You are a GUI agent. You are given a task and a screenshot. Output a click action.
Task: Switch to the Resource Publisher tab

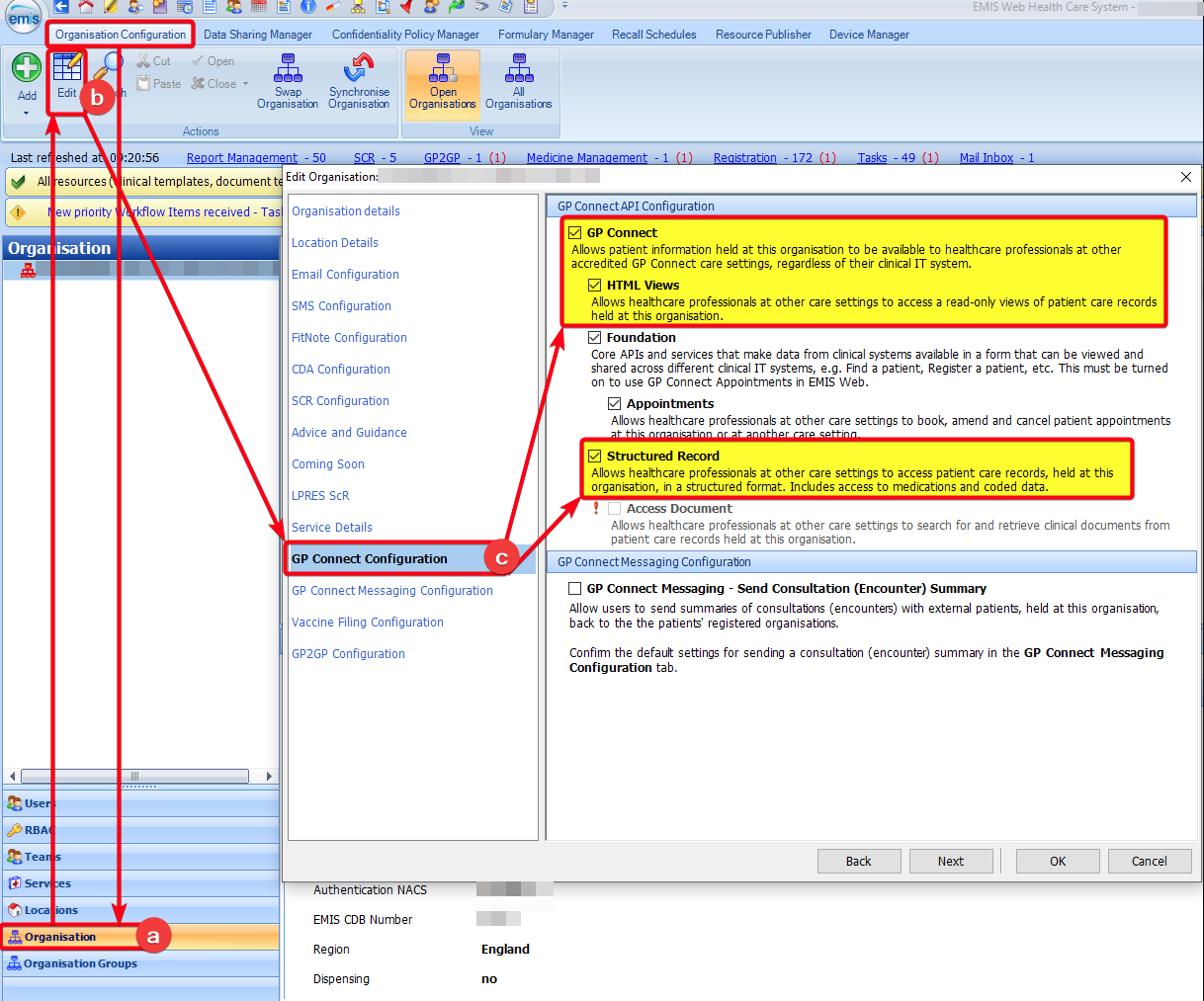click(x=763, y=35)
